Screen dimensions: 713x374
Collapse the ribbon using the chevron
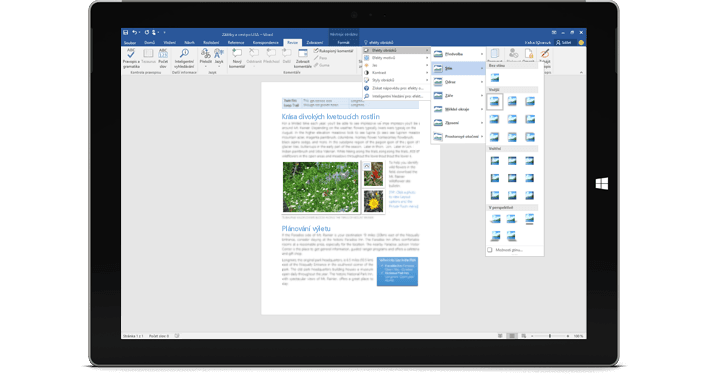tap(581, 72)
